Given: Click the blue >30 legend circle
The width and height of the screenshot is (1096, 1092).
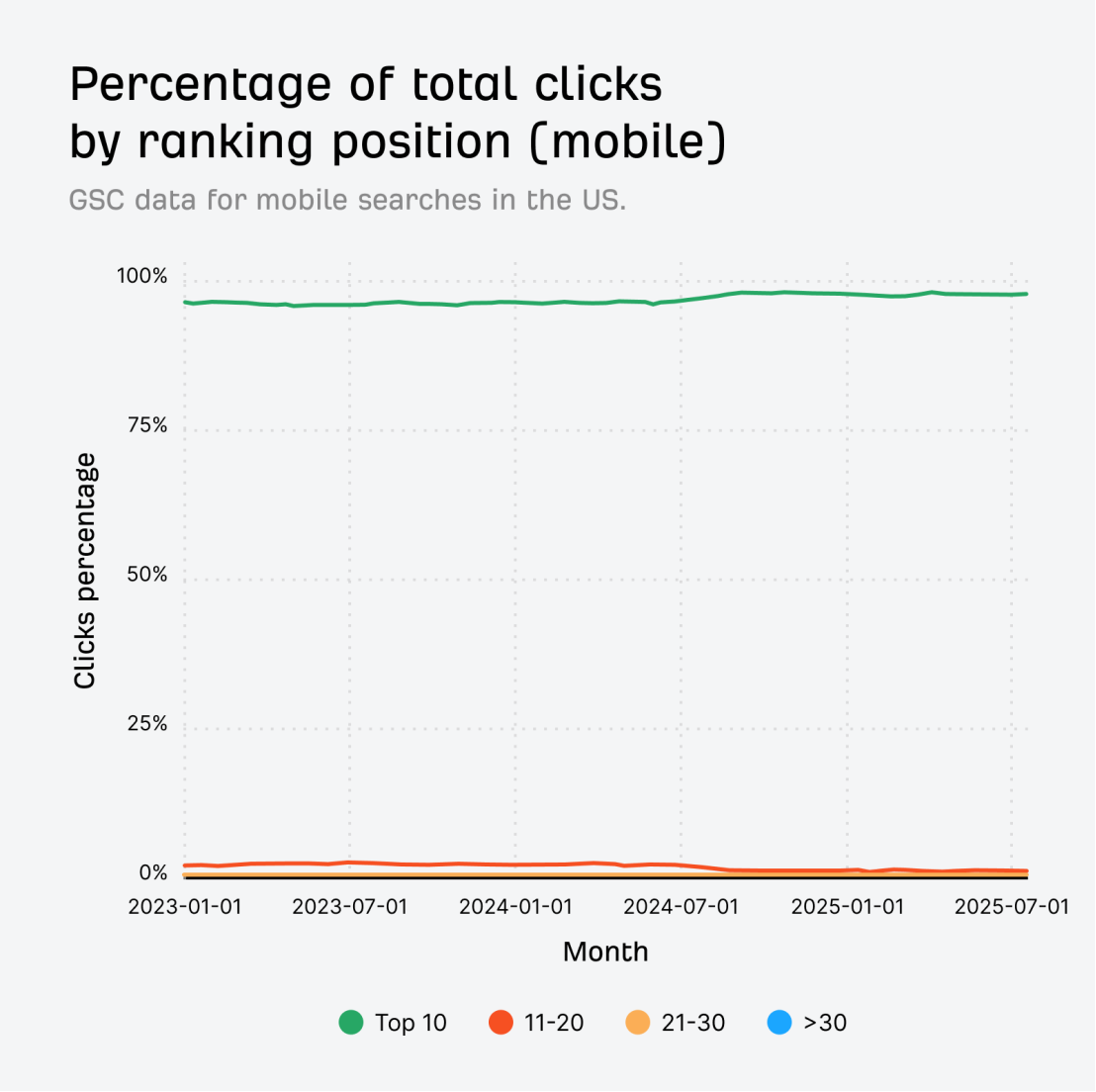Looking at the screenshot, I should (779, 1022).
